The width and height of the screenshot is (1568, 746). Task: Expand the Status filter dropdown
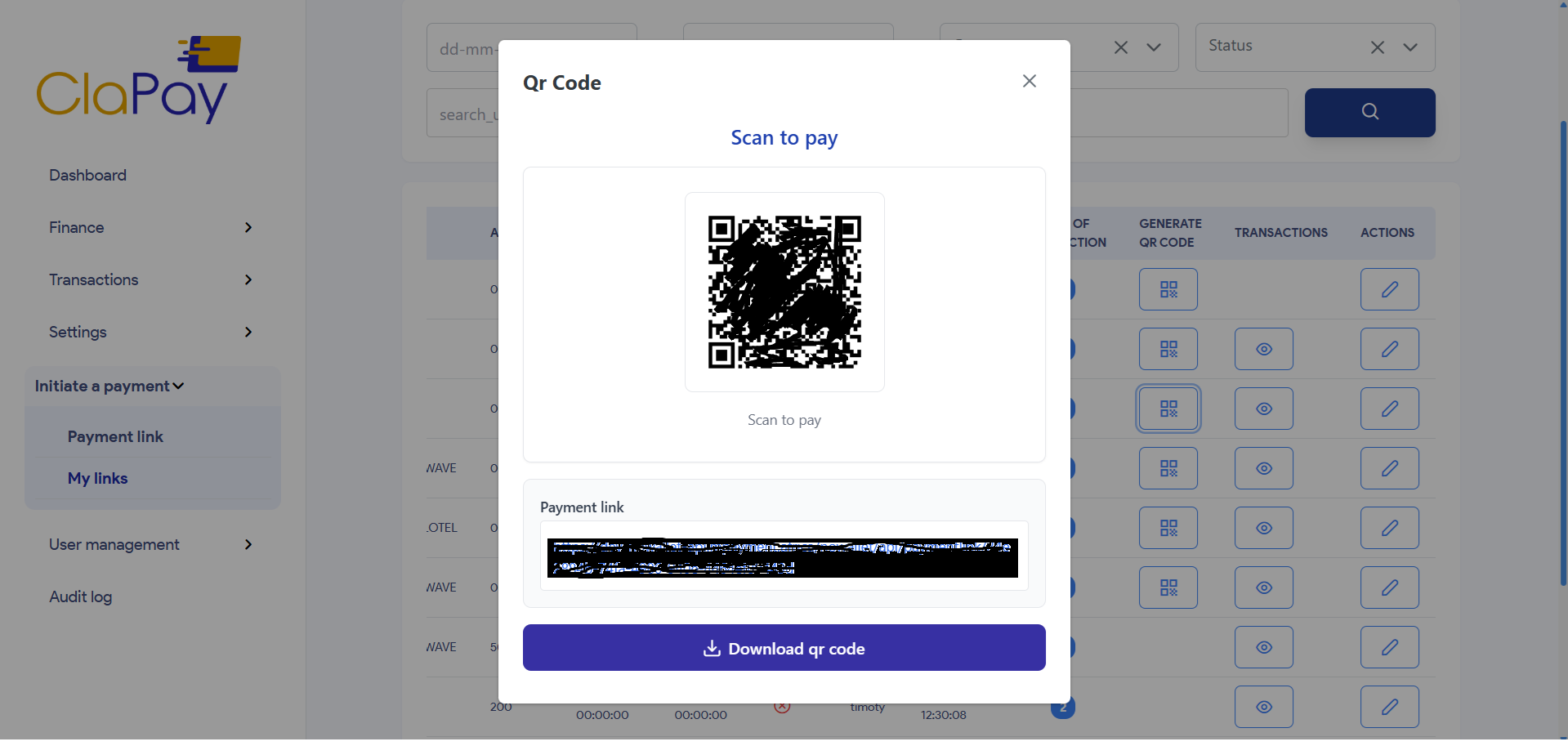point(1411,47)
